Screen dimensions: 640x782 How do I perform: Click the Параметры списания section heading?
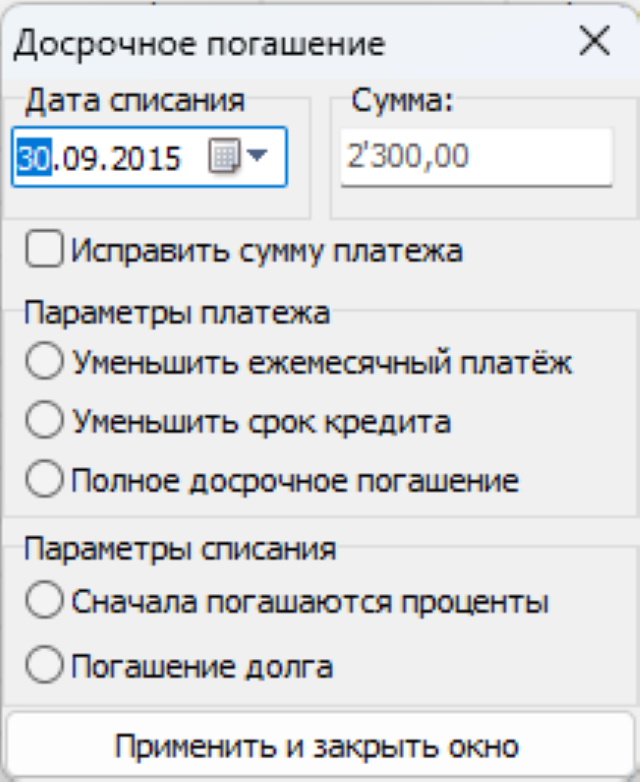click(180, 550)
